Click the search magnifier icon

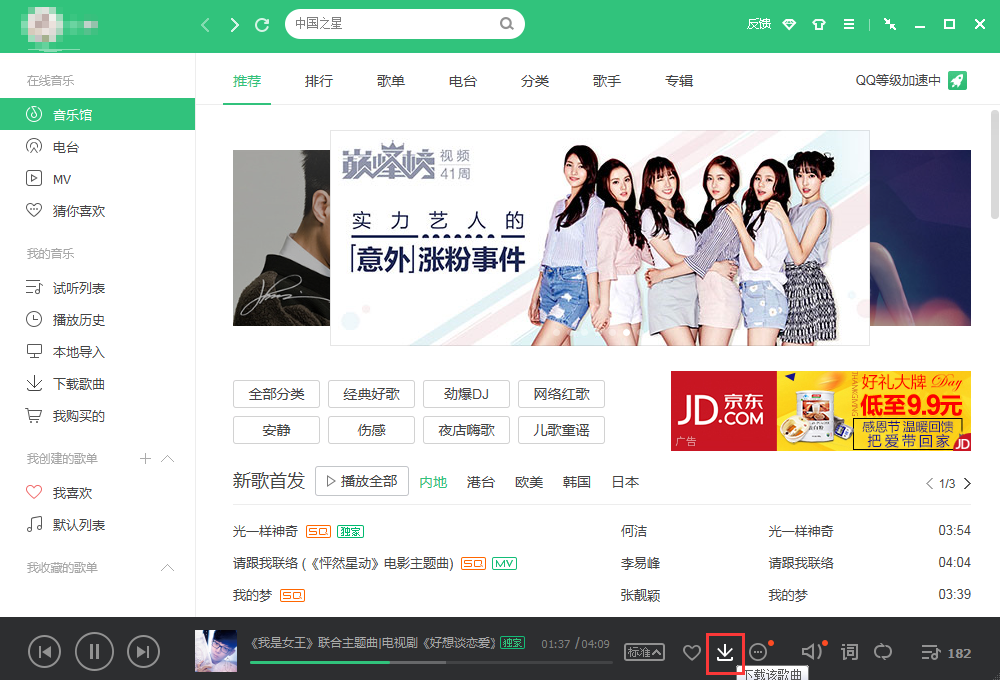tap(507, 24)
